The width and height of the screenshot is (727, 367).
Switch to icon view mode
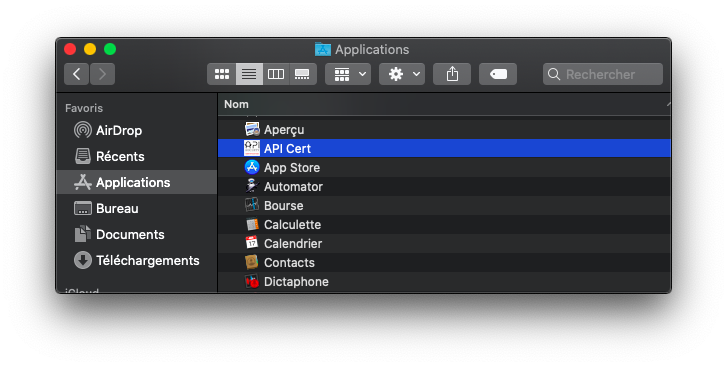tap(222, 74)
